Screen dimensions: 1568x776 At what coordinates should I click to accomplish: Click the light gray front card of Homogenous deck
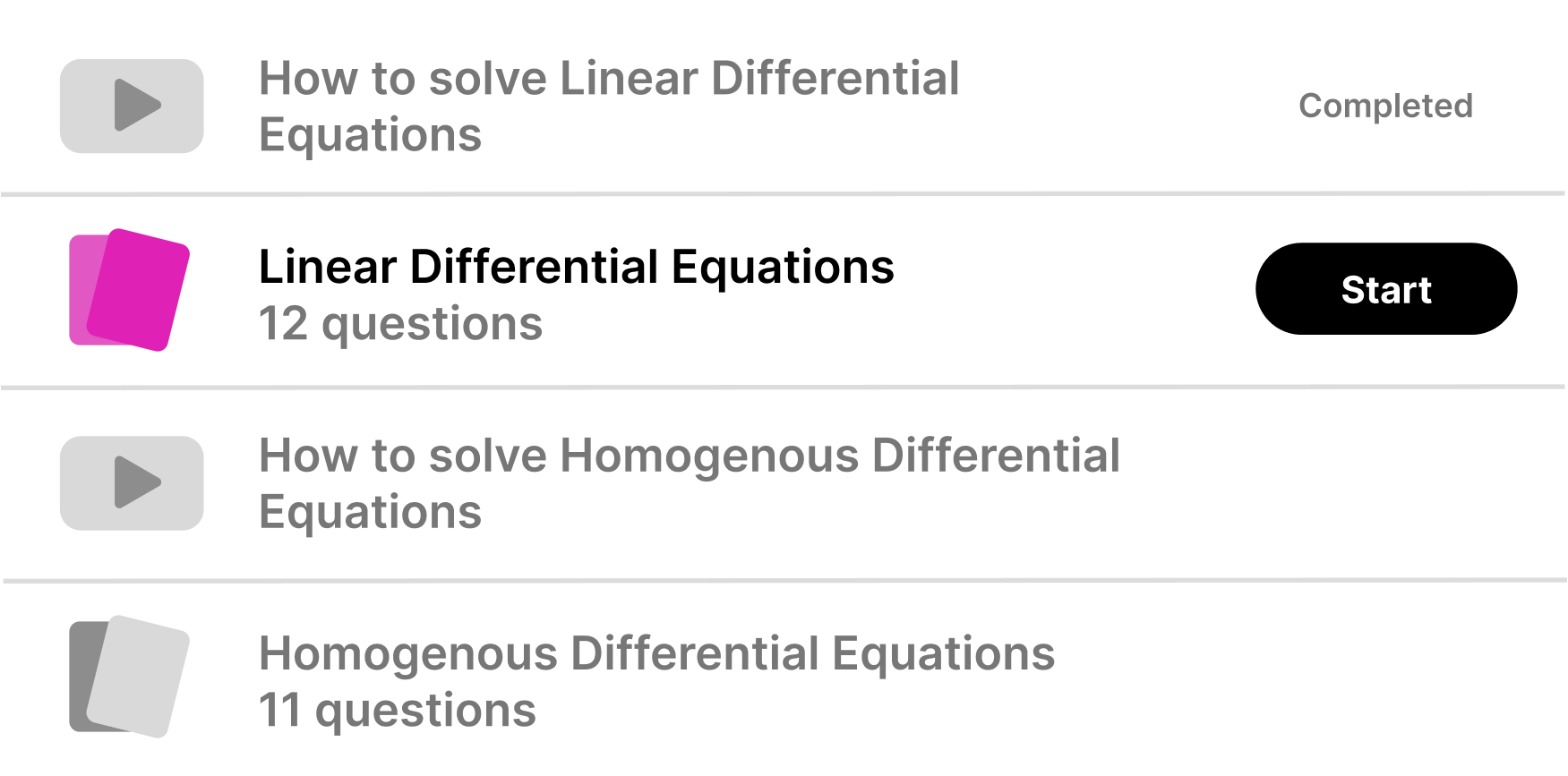point(139,676)
